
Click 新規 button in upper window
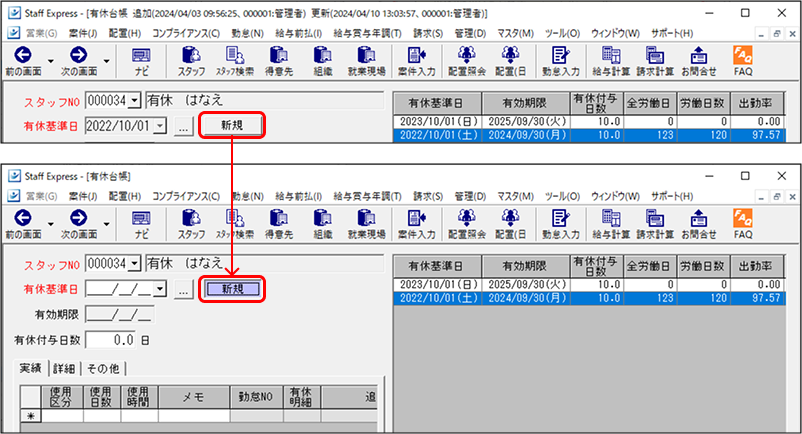click(x=232, y=125)
